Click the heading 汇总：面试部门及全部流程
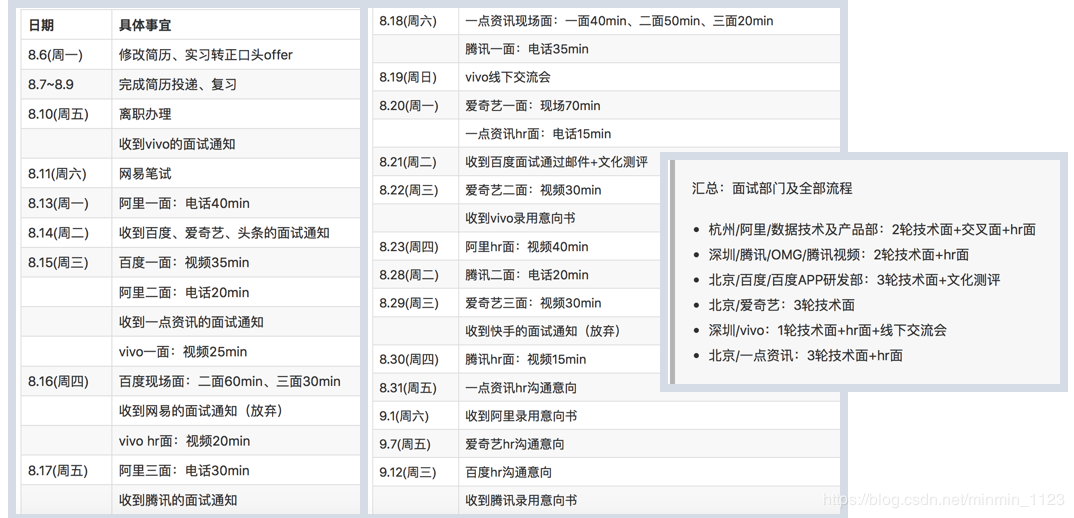Image resolution: width=1074 pixels, height=518 pixels. click(x=772, y=188)
